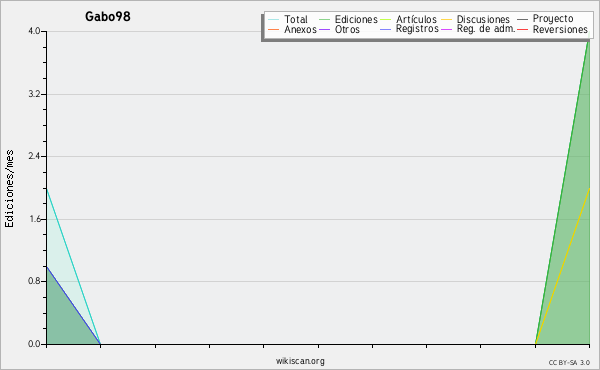Click the blue Registros line at left
The image size is (600, 370).
[73, 305]
